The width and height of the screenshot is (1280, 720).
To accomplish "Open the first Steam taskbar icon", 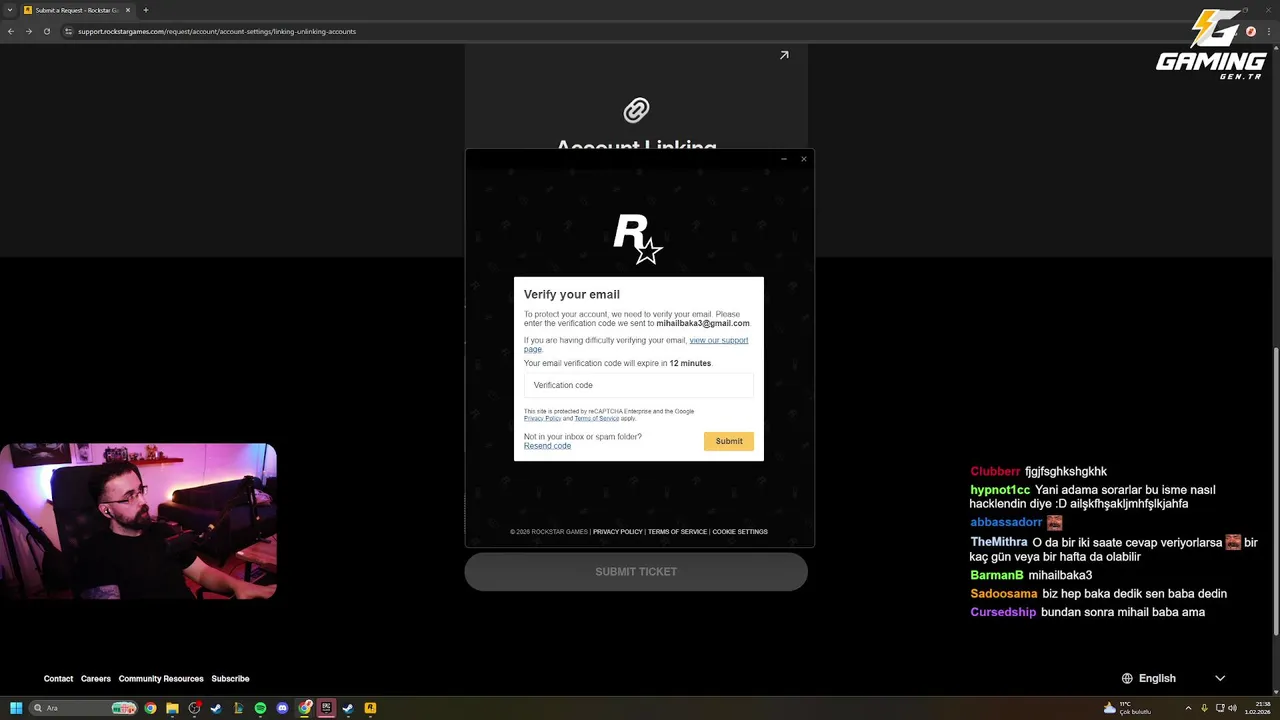I will (x=216, y=708).
